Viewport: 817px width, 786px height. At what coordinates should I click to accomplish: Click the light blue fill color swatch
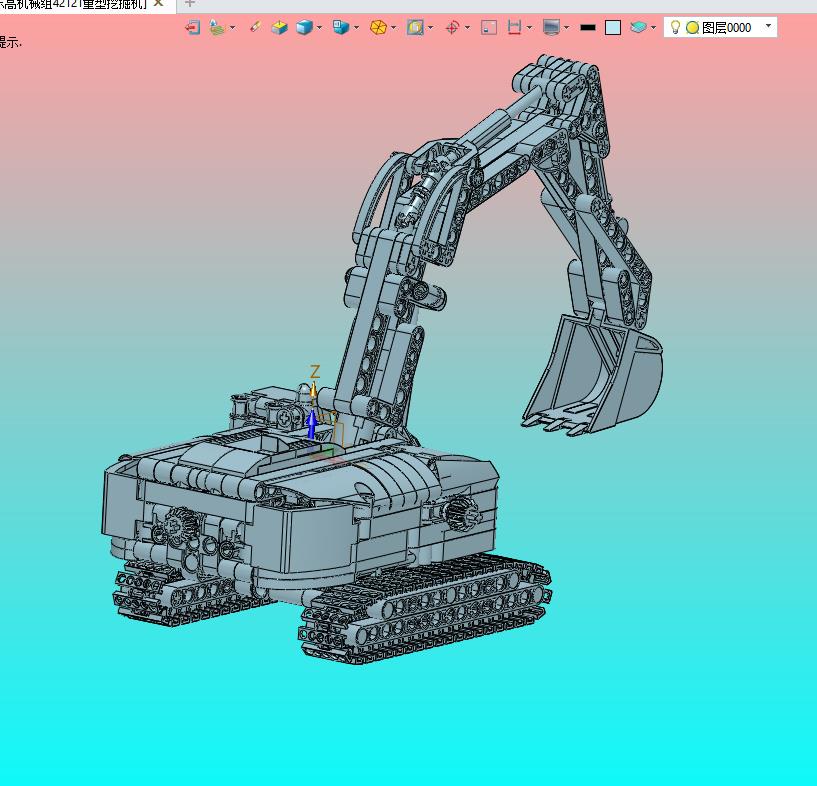coord(613,28)
